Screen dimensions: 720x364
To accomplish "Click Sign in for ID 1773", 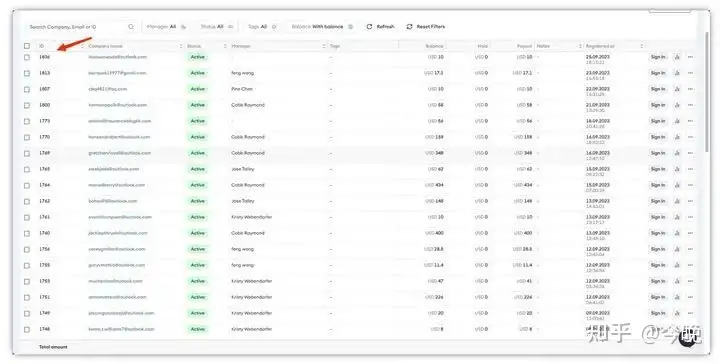I will pyautogui.click(x=658, y=121).
